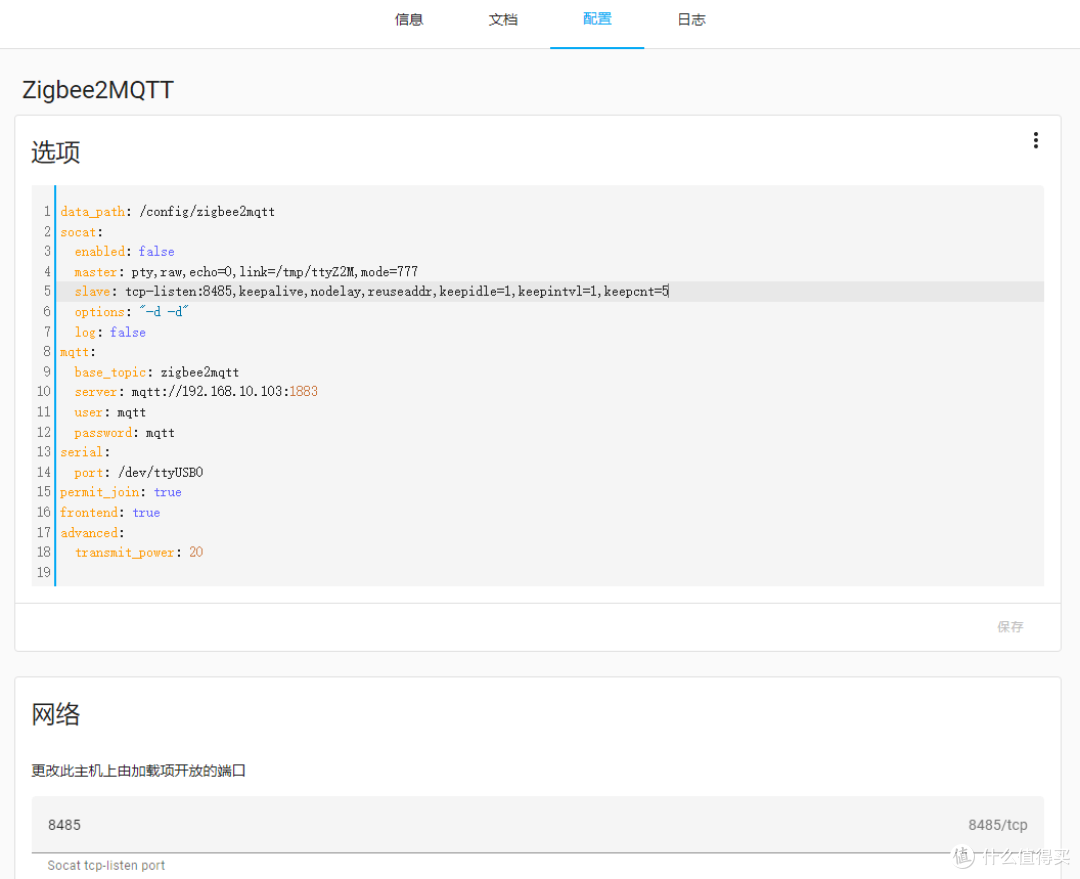Click line number 19 in editor gutter
Screen dimensions: 1080x879
(43, 572)
